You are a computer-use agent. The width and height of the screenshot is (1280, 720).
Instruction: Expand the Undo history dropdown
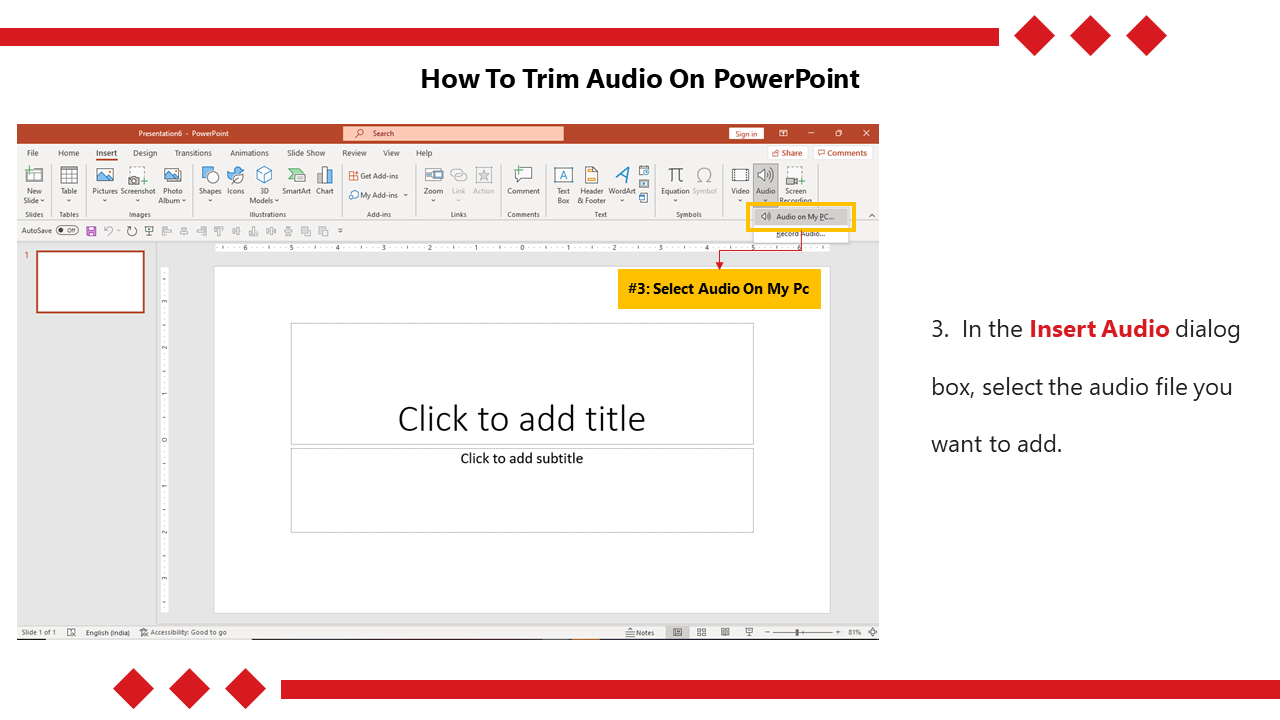(x=118, y=231)
